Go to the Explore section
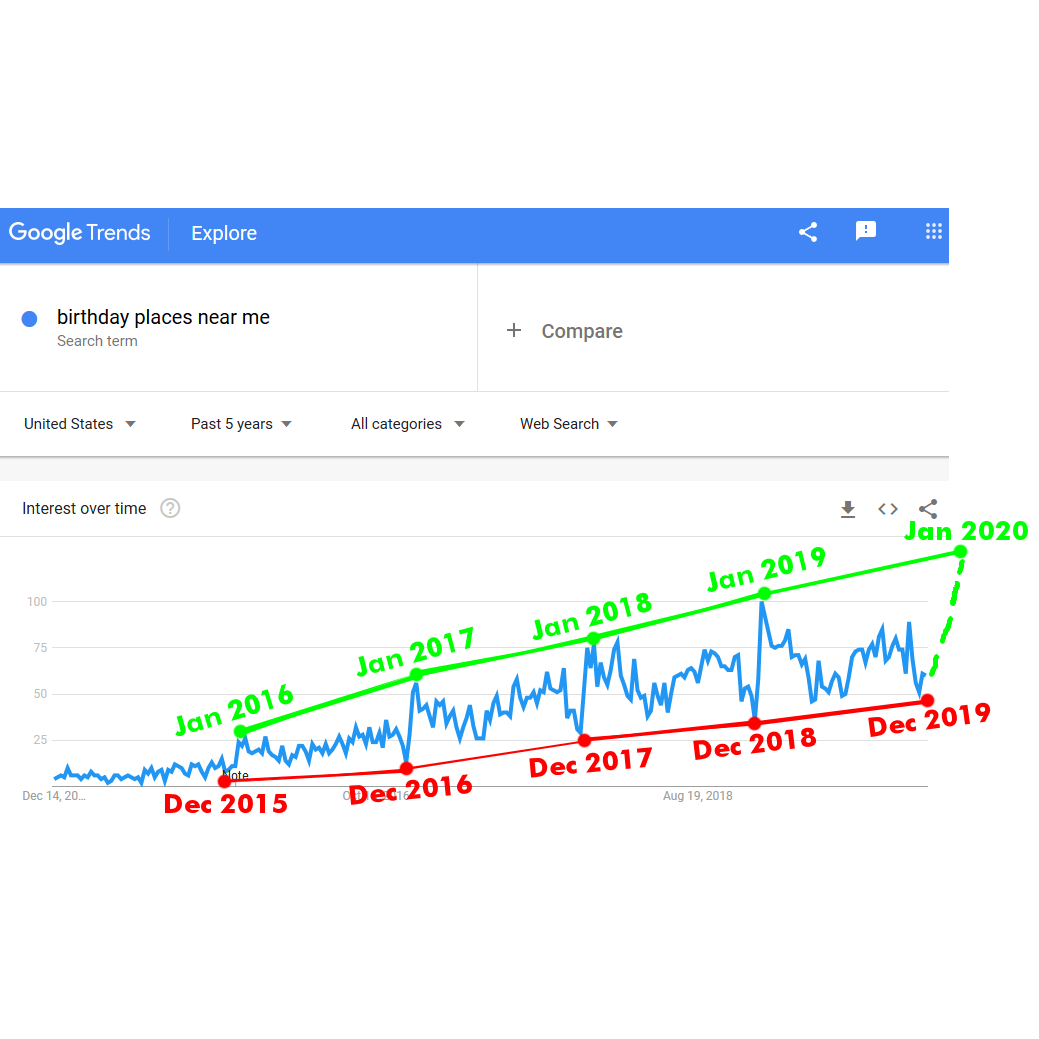The width and height of the screenshot is (1039, 1039). pos(224,233)
